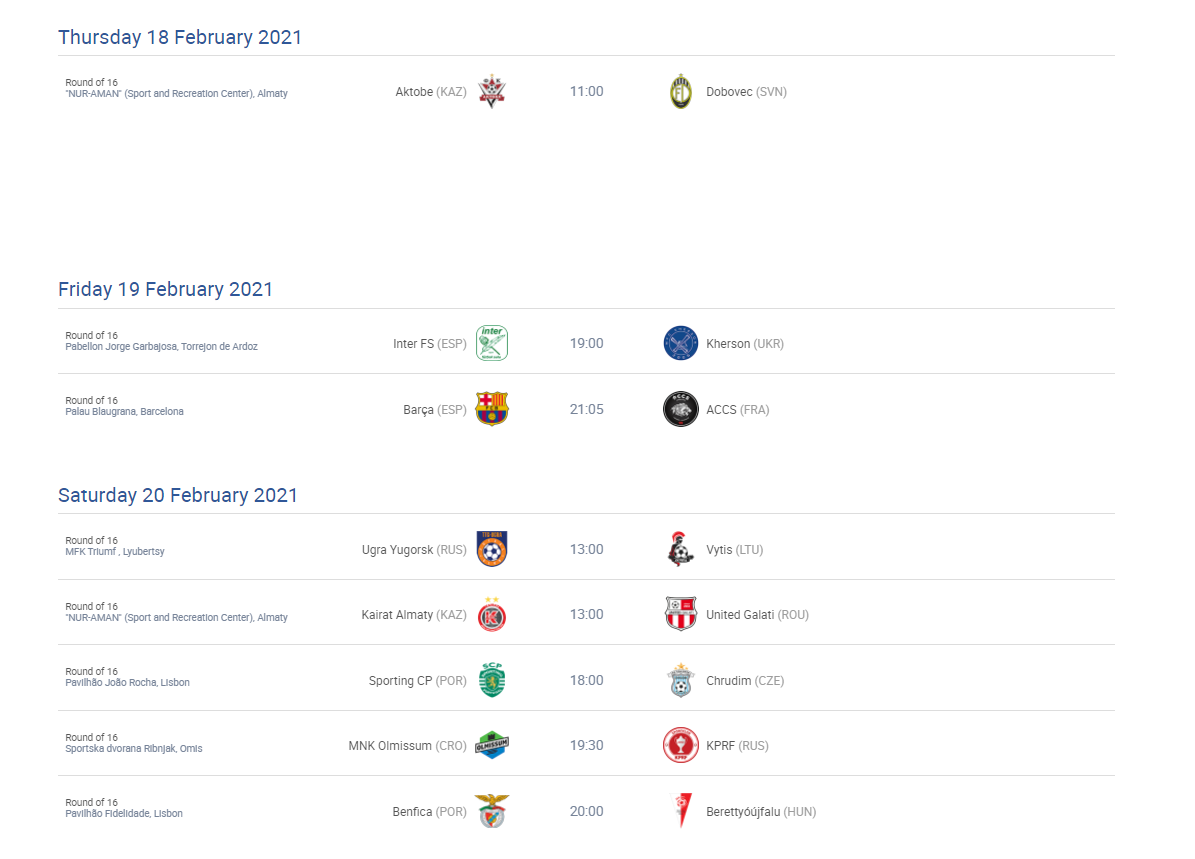Select the Vytis knight logo
1195x859 pixels.
680,549
